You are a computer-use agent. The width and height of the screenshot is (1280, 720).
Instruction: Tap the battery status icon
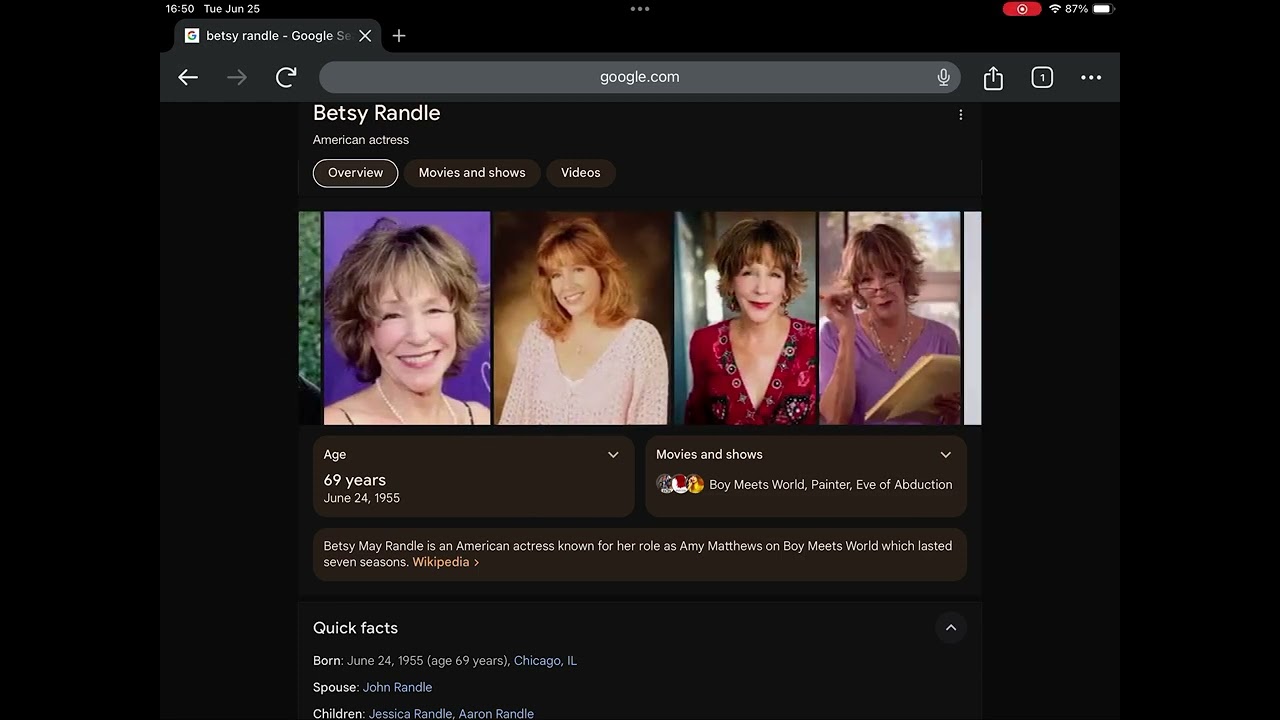point(1103,9)
